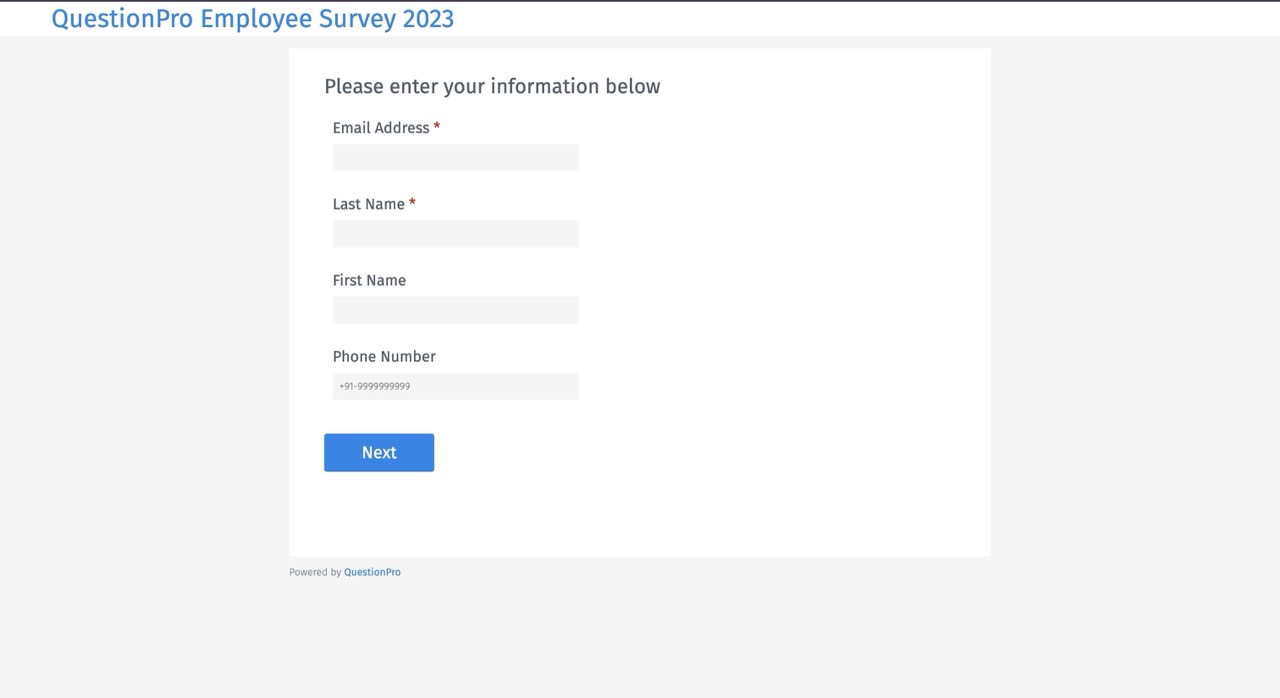
Task: Click inside the empty Email Address box
Action: [x=455, y=157]
